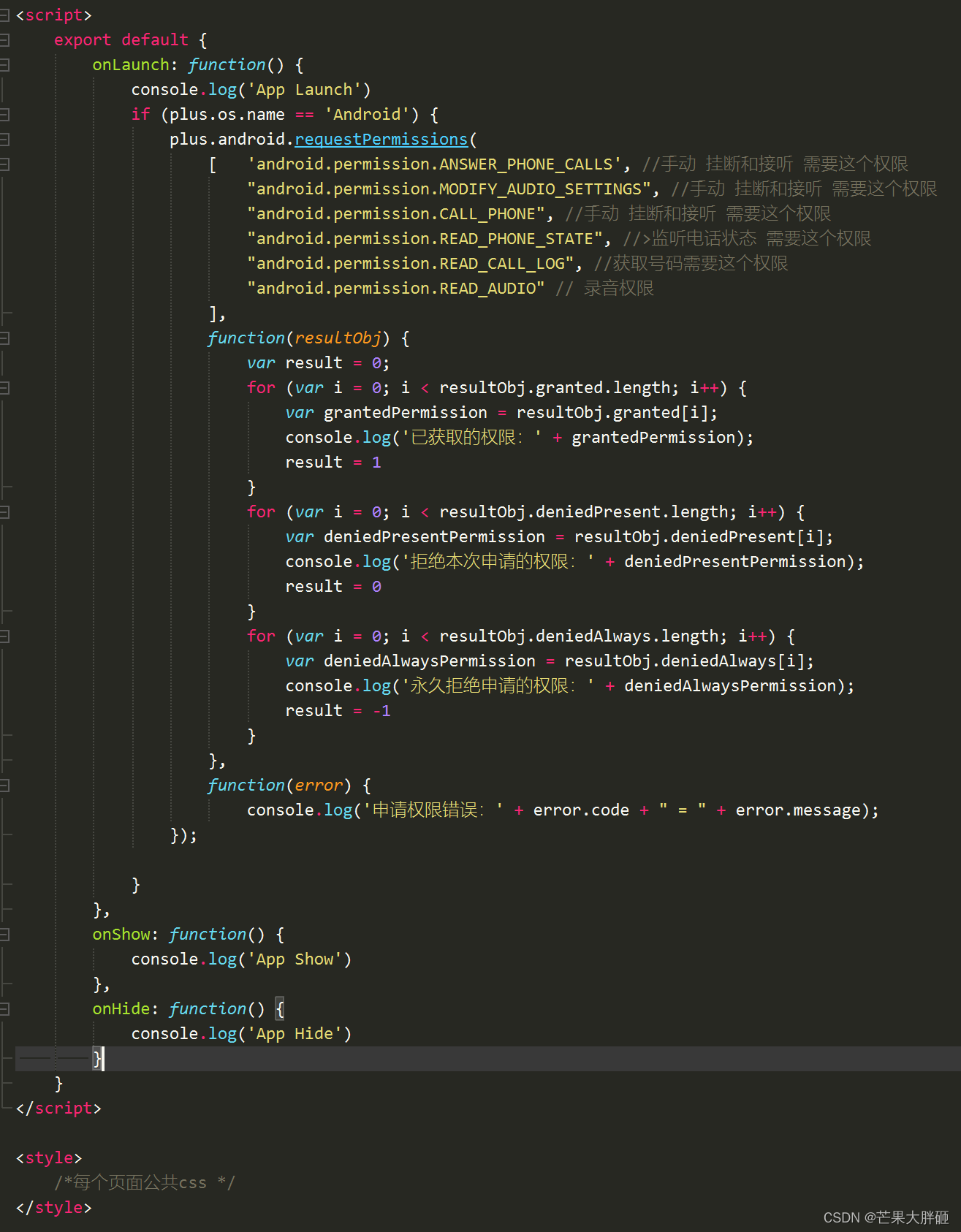Screen dimensions: 961x1232
Task: Click the closing </script> tag
Action: tap(58, 1108)
